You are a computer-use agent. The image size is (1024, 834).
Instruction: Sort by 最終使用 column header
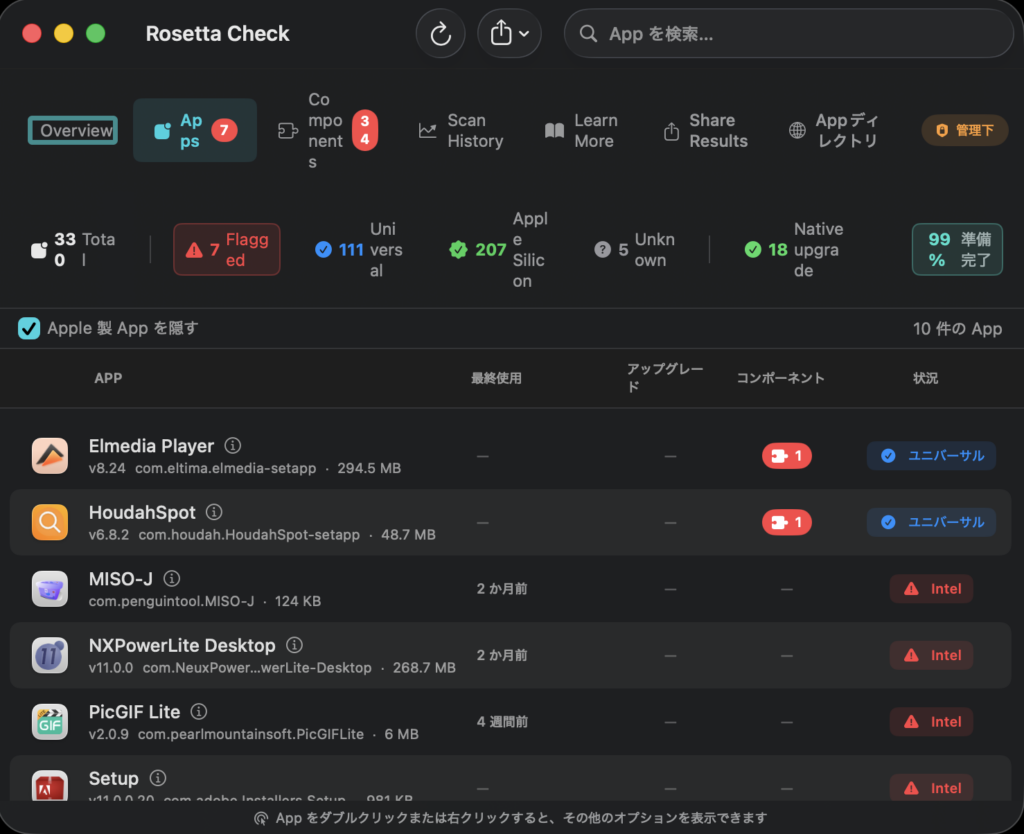point(496,378)
